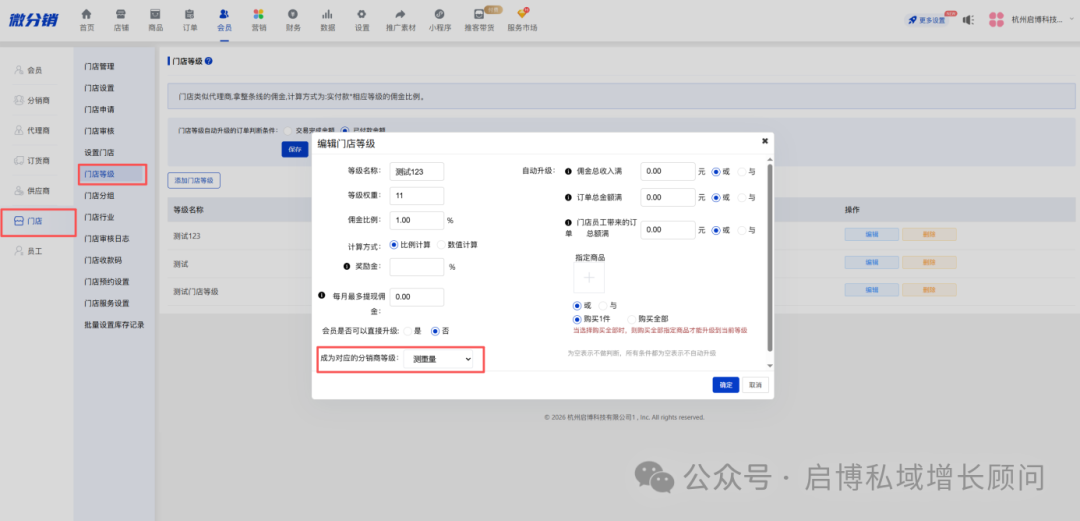
Task: Click the 等级名称 input field
Action: pos(417,172)
